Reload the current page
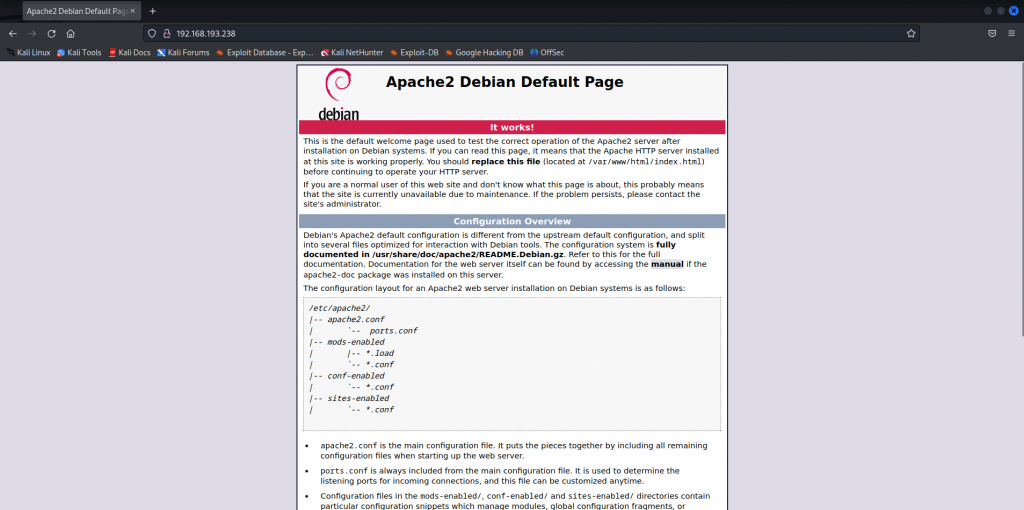1024x510 pixels. pyautogui.click(x=52, y=33)
